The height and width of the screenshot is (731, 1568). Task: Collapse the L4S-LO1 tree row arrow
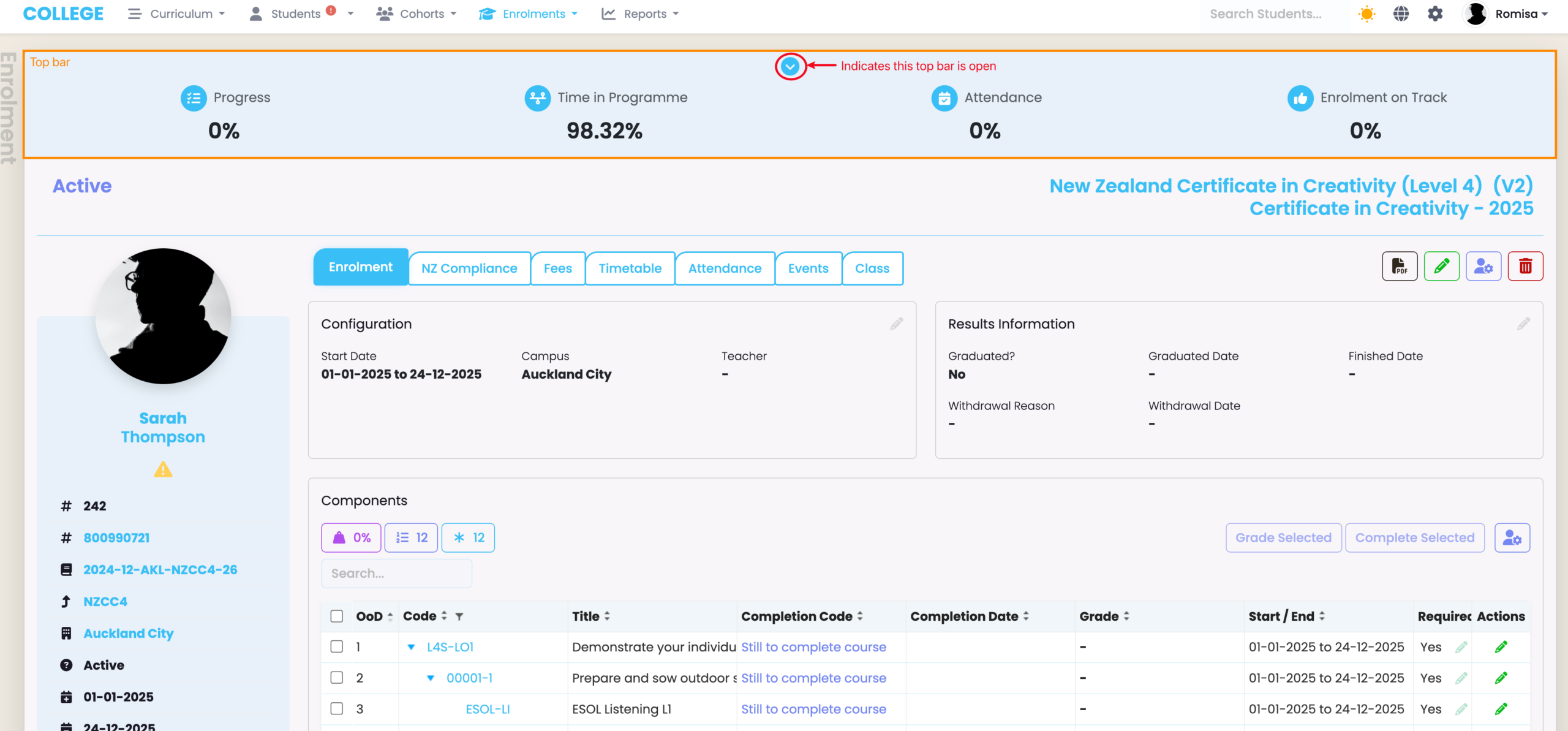[412, 647]
